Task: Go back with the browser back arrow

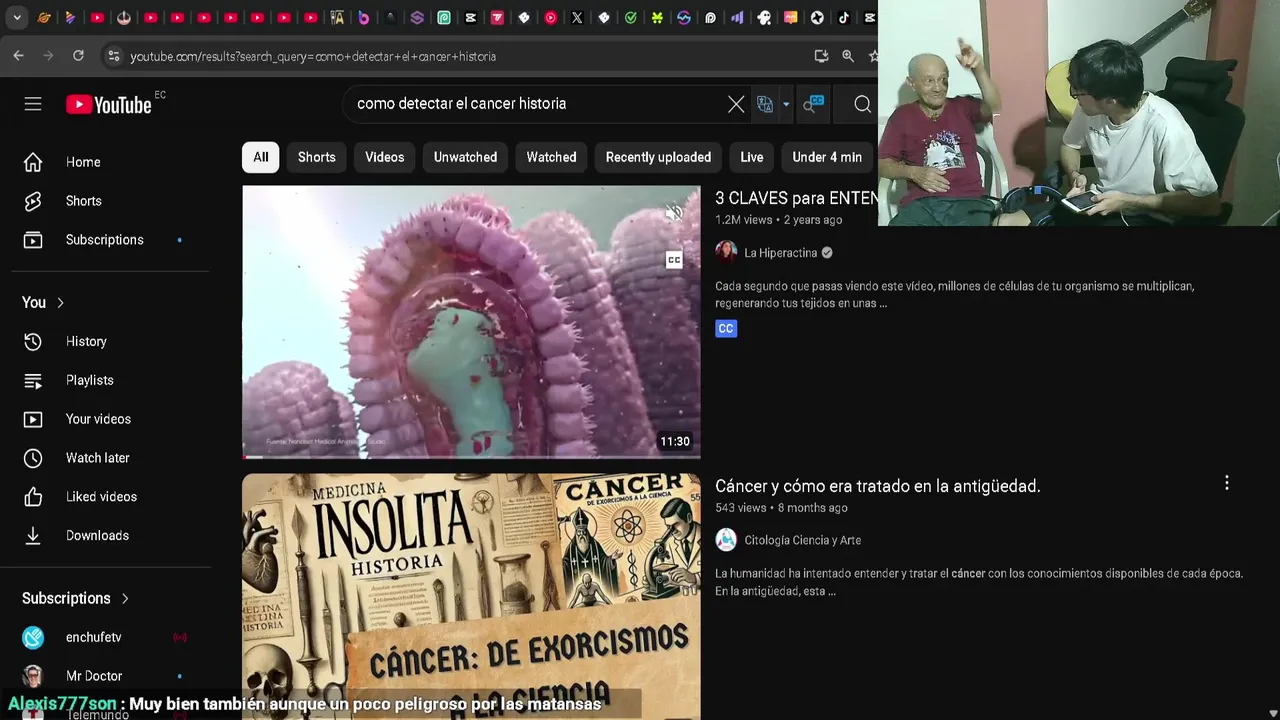Action: pyautogui.click(x=18, y=56)
